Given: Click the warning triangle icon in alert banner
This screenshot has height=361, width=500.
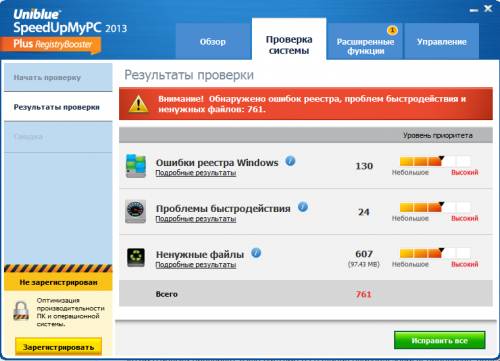Looking at the screenshot, I should click(138, 104).
